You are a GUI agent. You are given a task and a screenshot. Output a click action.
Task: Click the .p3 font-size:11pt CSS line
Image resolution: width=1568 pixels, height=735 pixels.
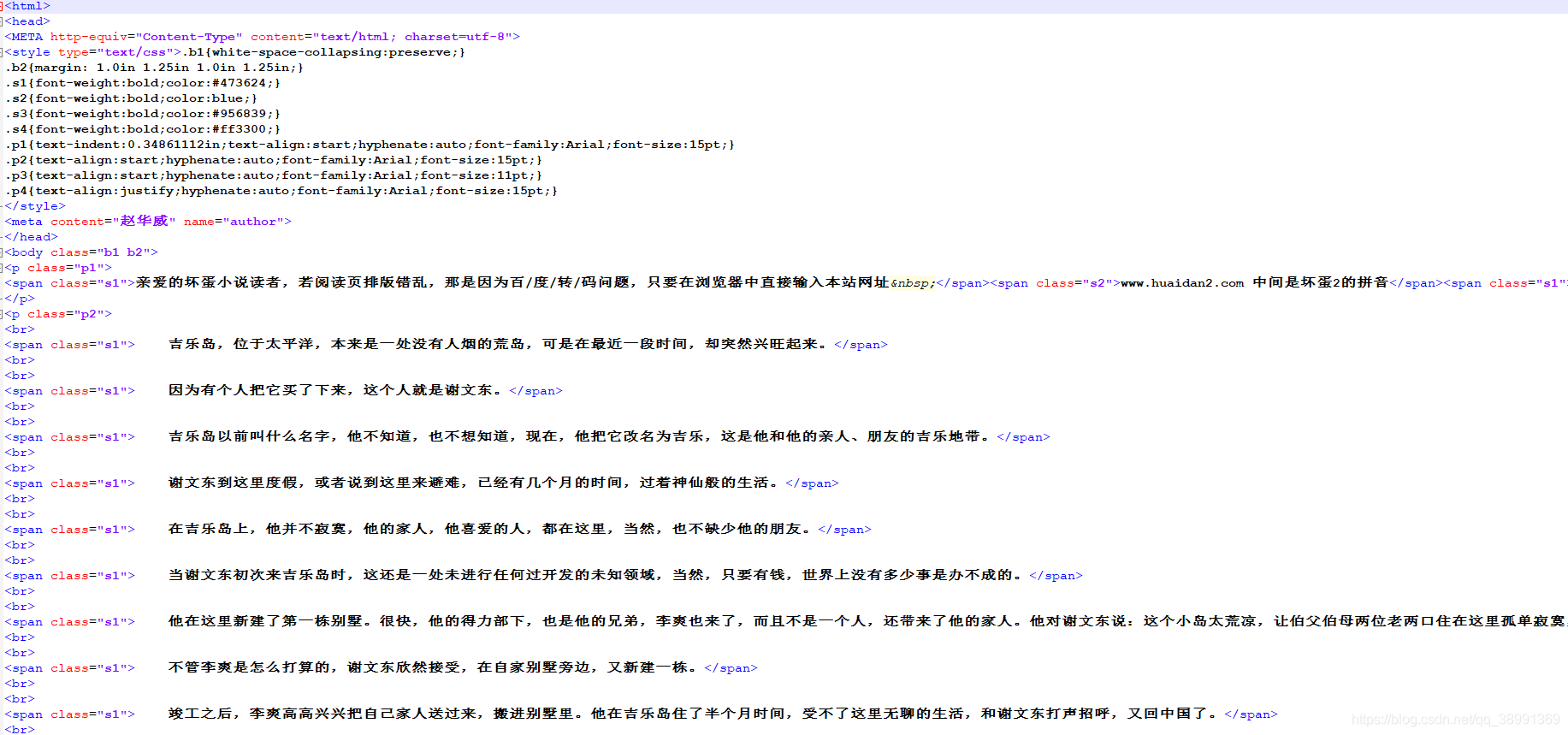273,175
